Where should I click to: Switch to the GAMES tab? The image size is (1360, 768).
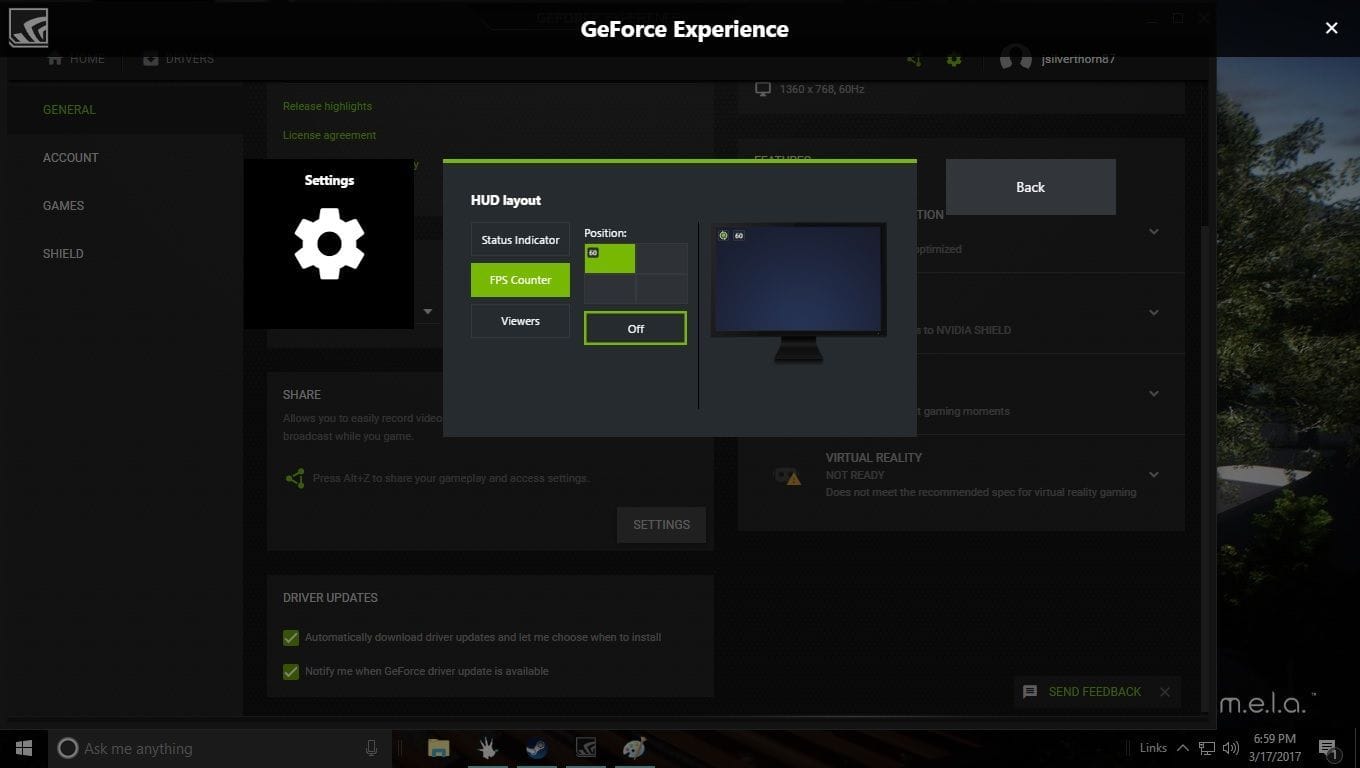(x=63, y=205)
